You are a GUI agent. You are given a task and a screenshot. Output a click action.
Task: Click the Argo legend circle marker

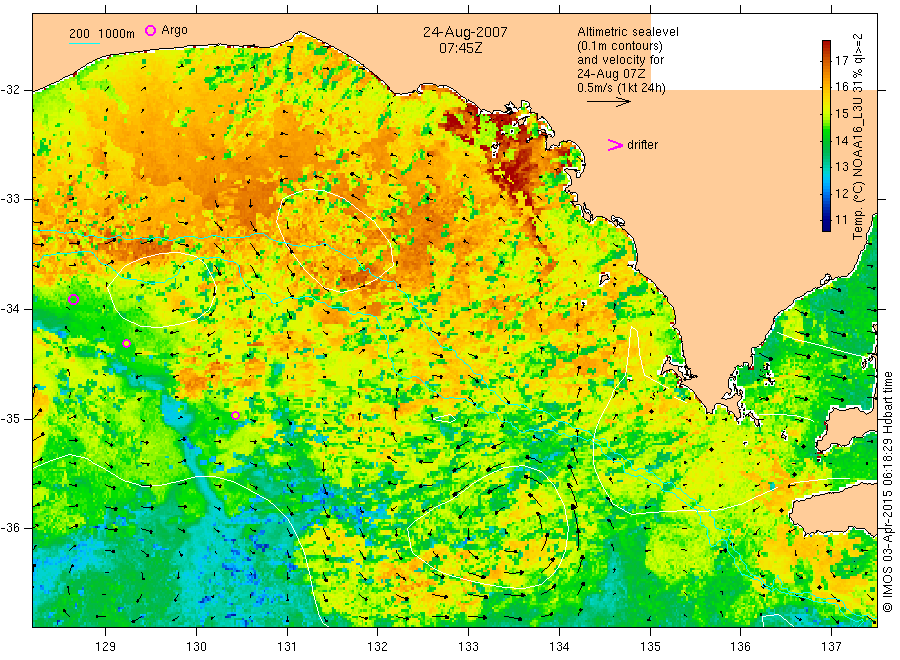click(x=150, y=30)
